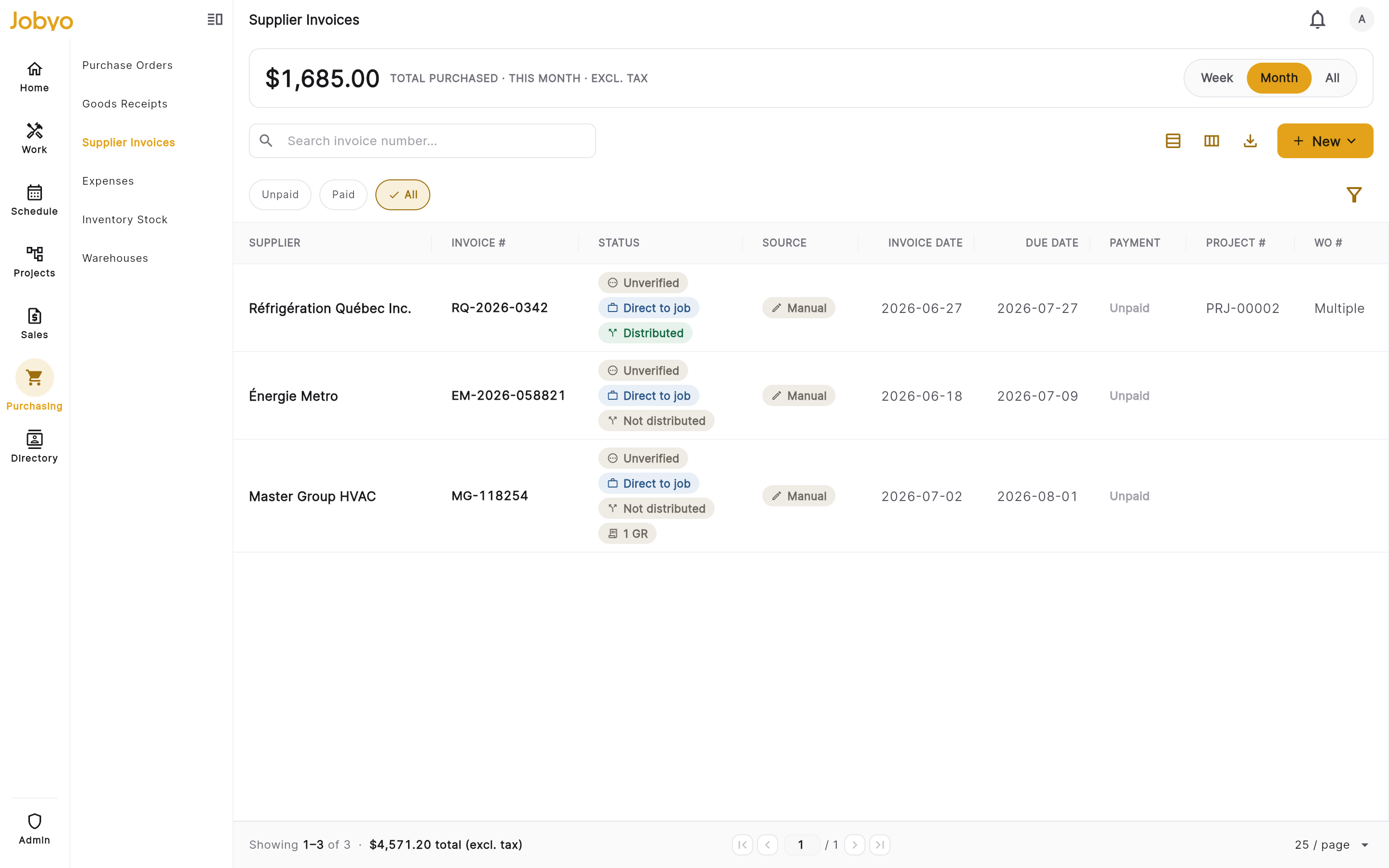Click invoice number EM-2026-058821
This screenshot has width=1389, height=868.
[508, 395]
